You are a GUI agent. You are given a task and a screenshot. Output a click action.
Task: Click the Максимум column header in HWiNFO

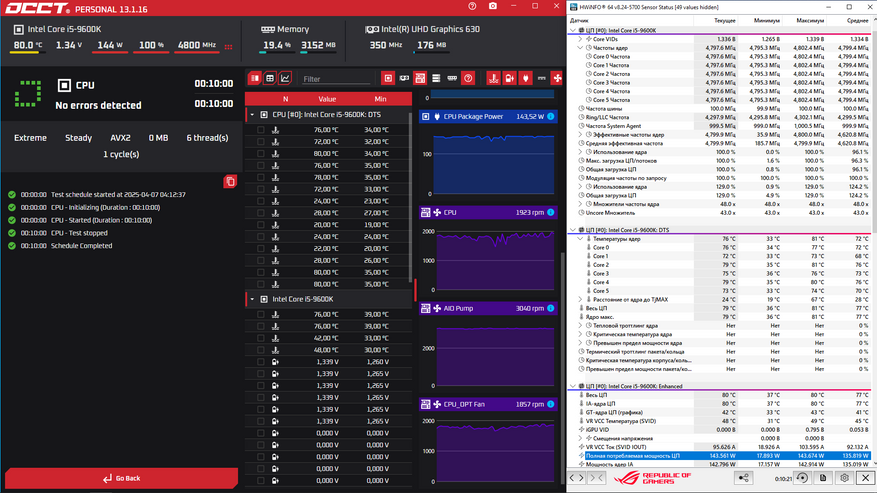[810, 21]
